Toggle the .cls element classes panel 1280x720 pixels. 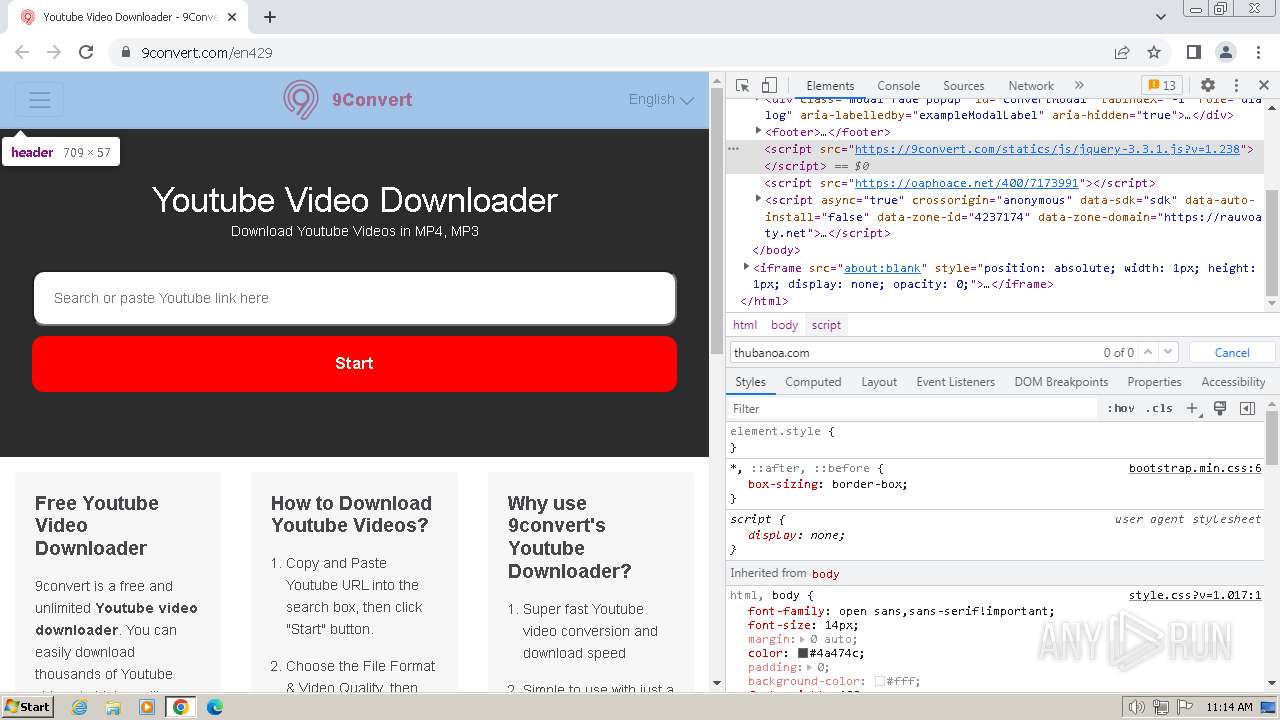pyautogui.click(x=1160, y=408)
